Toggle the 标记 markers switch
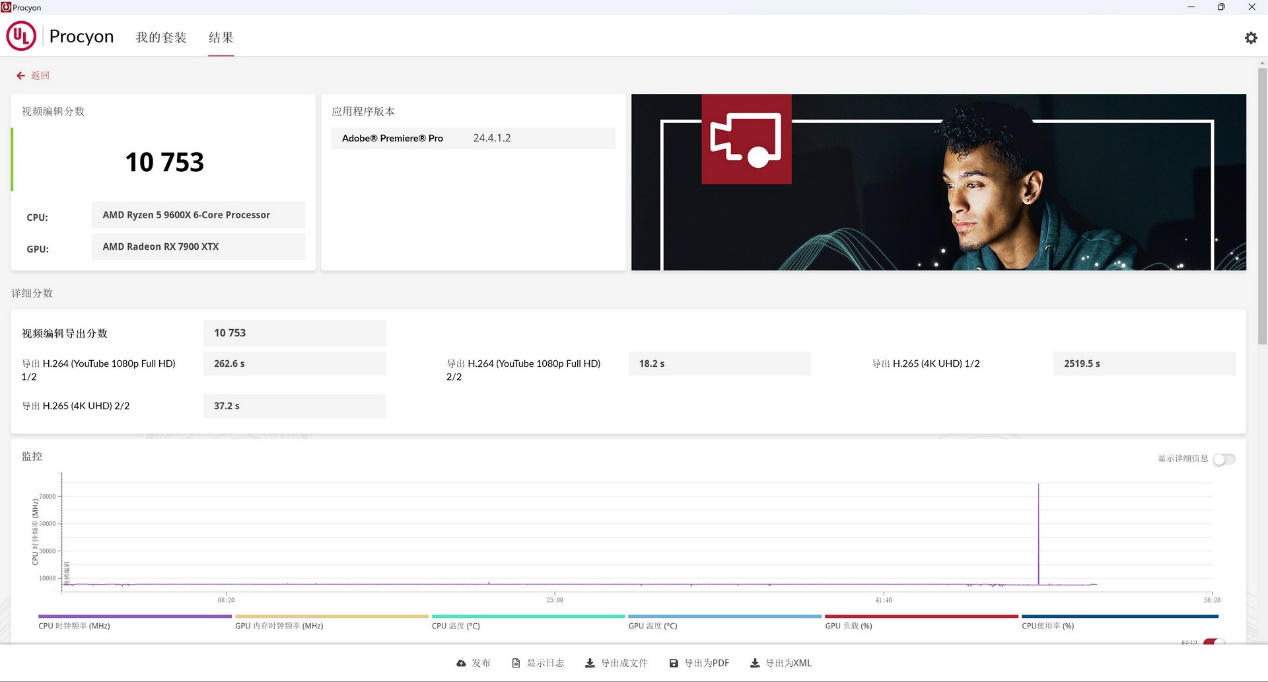 pyautogui.click(x=1213, y=643)
